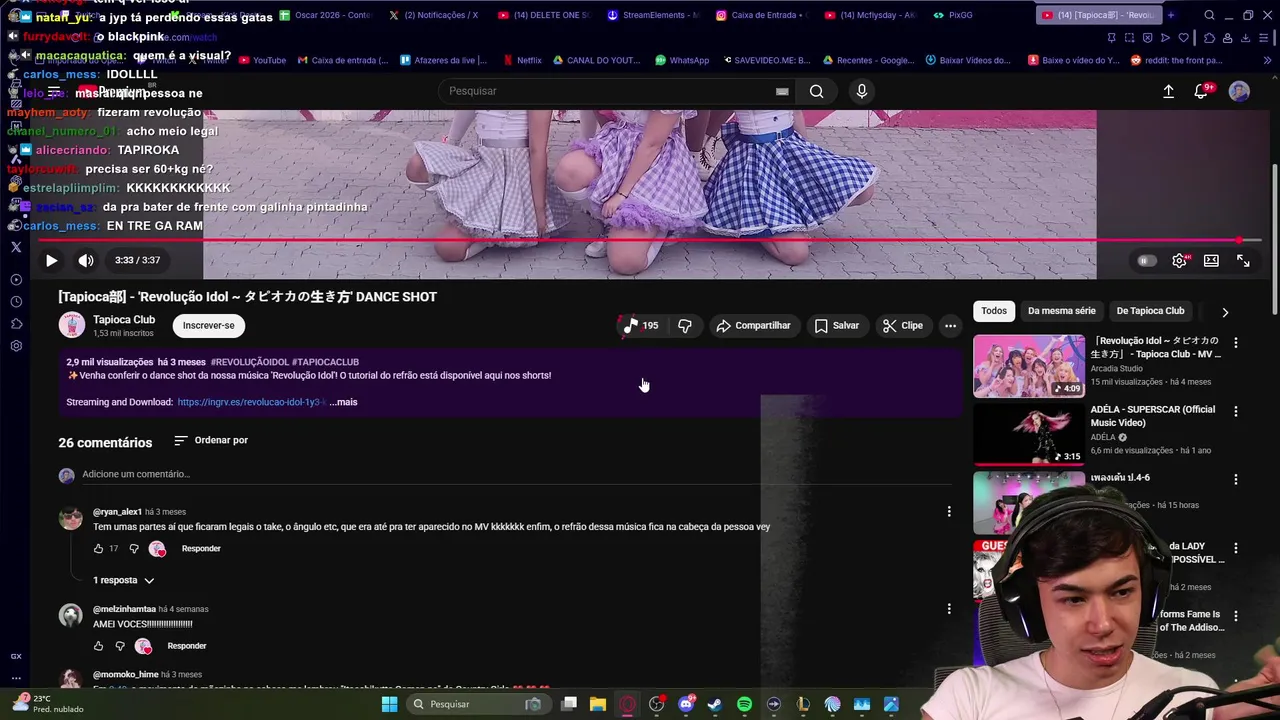This screenshot has width=1280, height=720.
Task: Open YouTube notifications bell
Action: [1201, 91]
